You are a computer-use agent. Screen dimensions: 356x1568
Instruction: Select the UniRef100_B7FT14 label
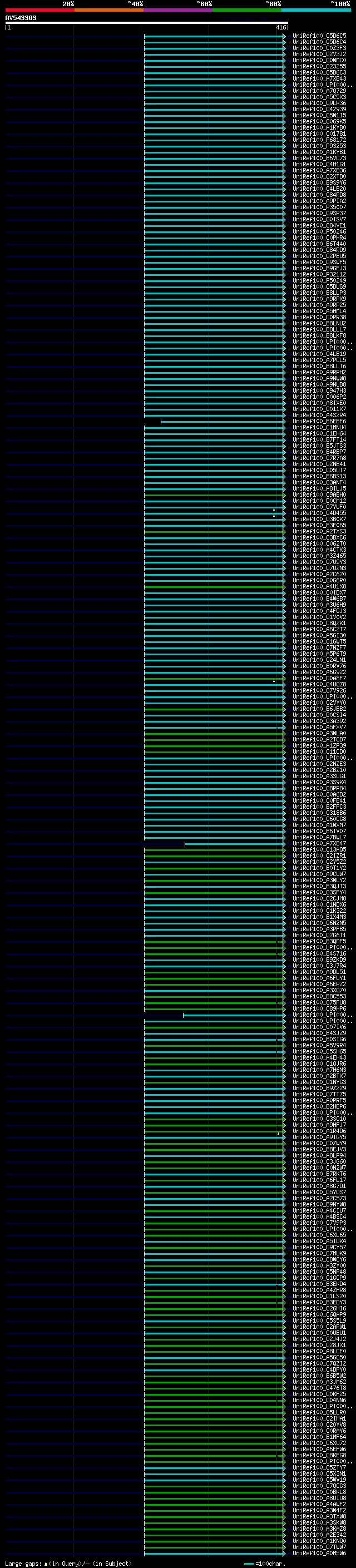pyautogui.click(x=319, y=439)
